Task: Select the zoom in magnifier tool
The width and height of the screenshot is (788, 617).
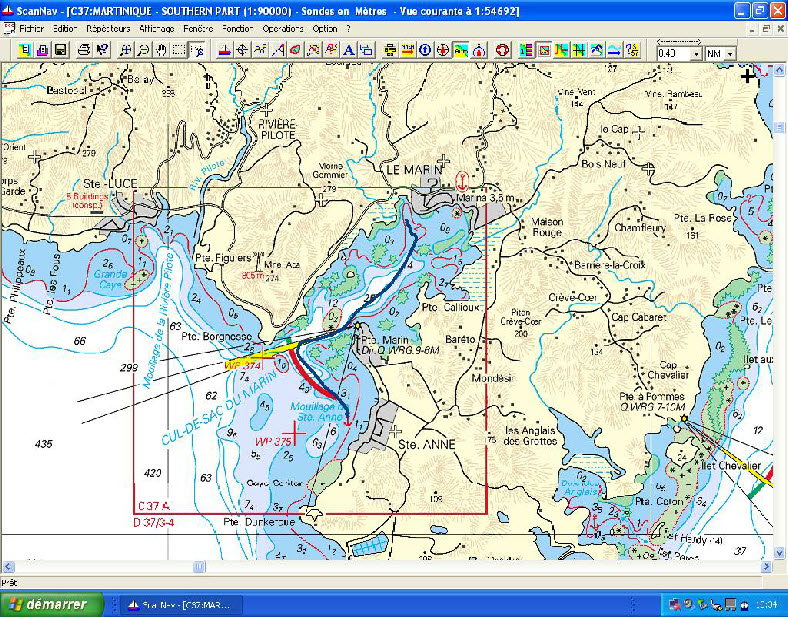Action: pyautogui.click(x=124, y=49)
